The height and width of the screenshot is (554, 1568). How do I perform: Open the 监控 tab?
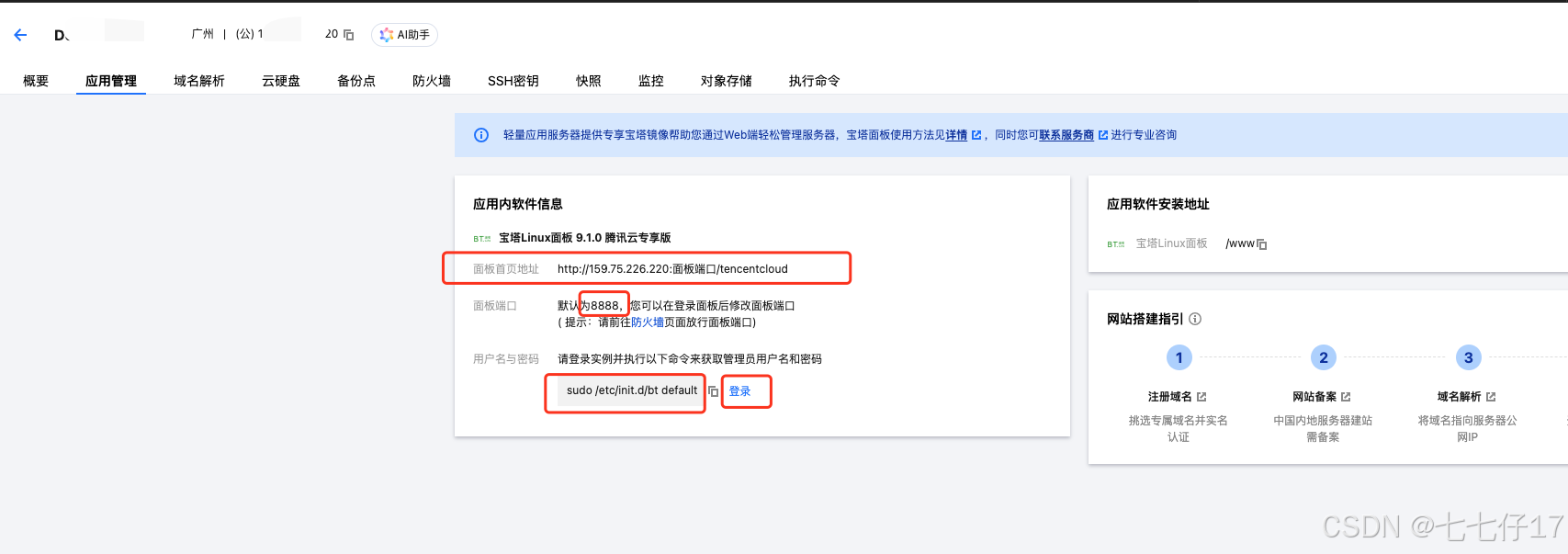coord(651,81)
